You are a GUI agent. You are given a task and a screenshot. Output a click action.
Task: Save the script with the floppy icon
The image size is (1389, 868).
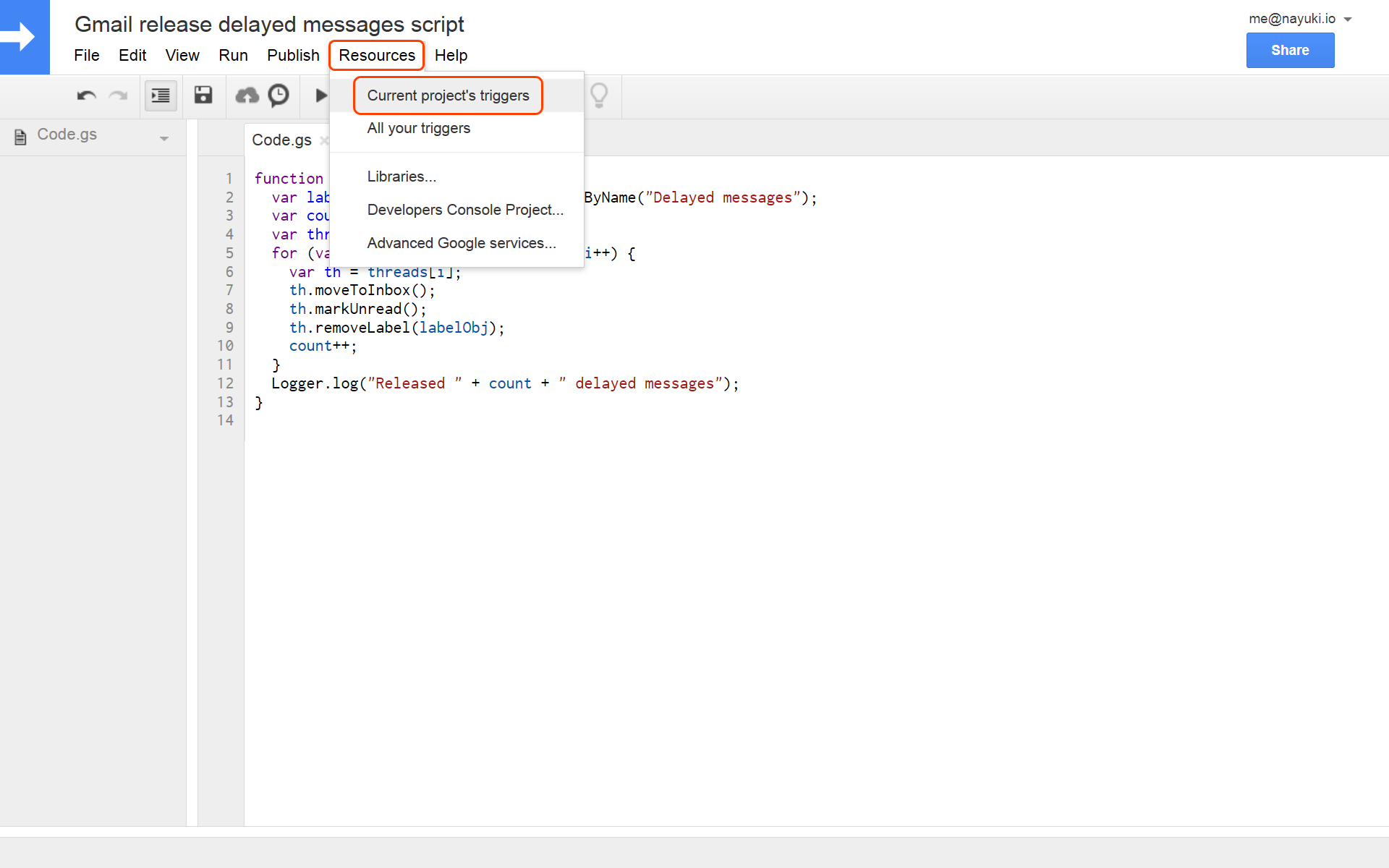[203, 95]
